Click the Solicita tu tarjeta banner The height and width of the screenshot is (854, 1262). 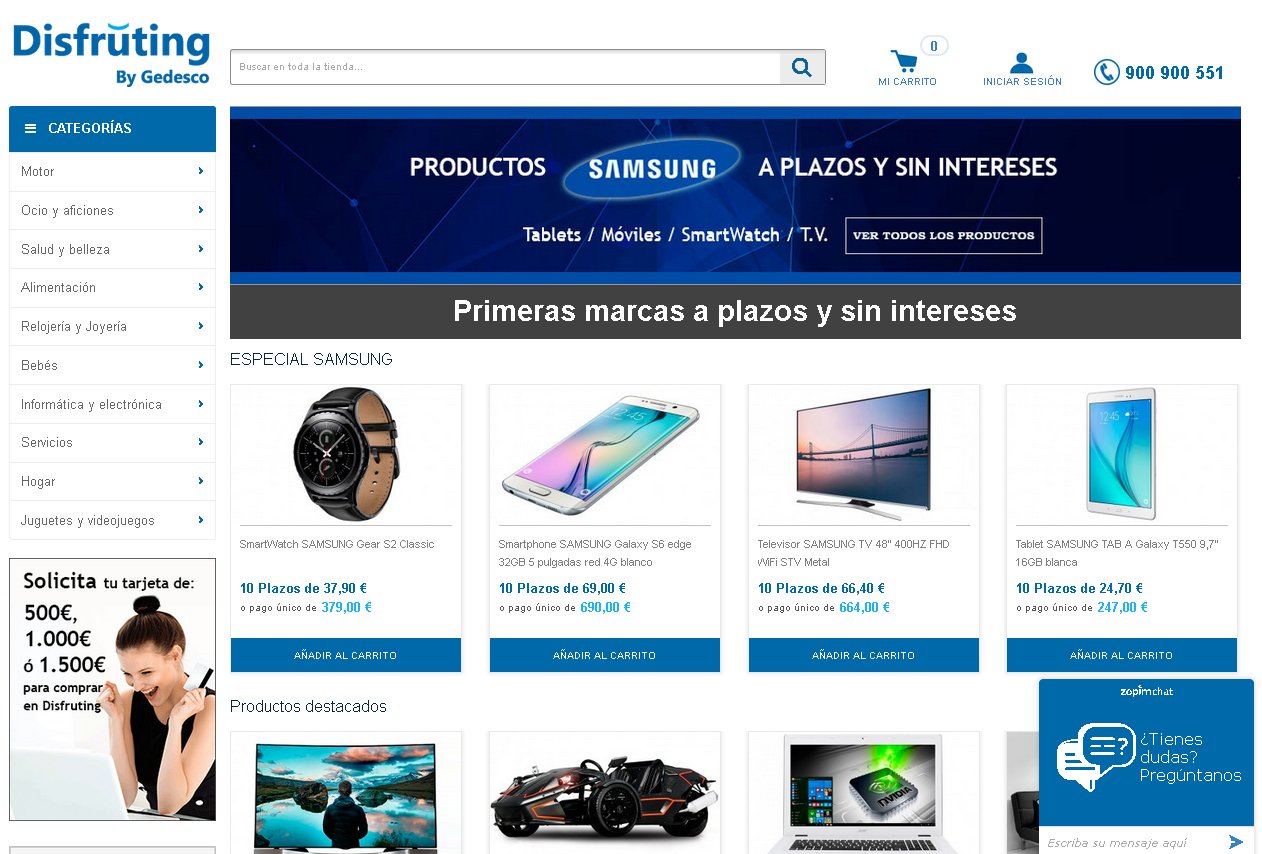click(112, 689)
